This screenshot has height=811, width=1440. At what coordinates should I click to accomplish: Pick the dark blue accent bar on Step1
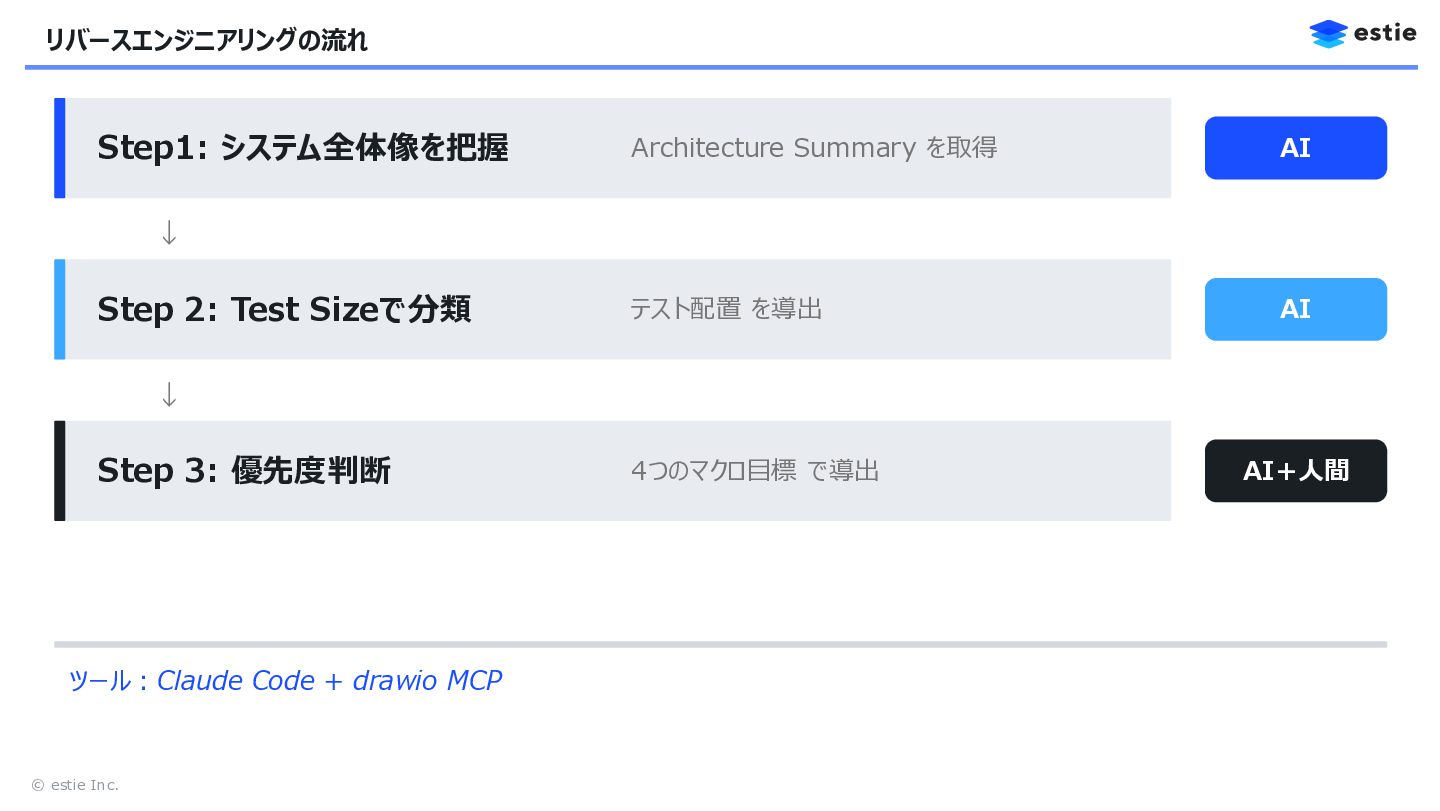[x=60, y=148]
